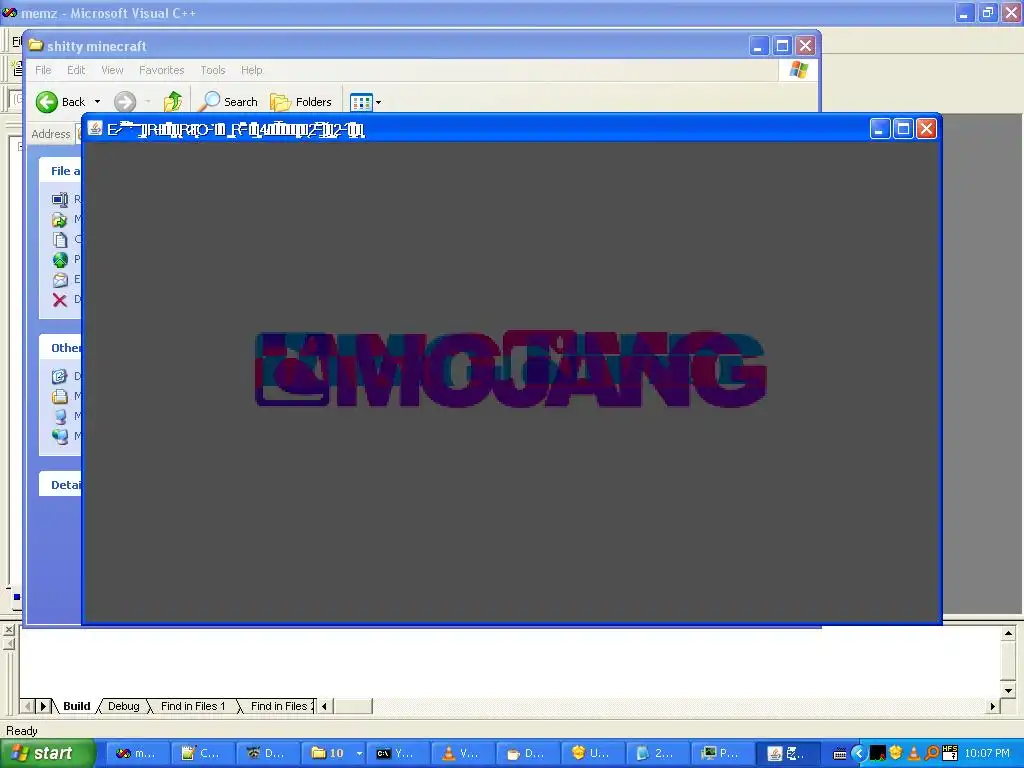Screen dimensions: 1024x768
Task: Click output pane vertical scroll up arrow
Action: click(1008, 633)
